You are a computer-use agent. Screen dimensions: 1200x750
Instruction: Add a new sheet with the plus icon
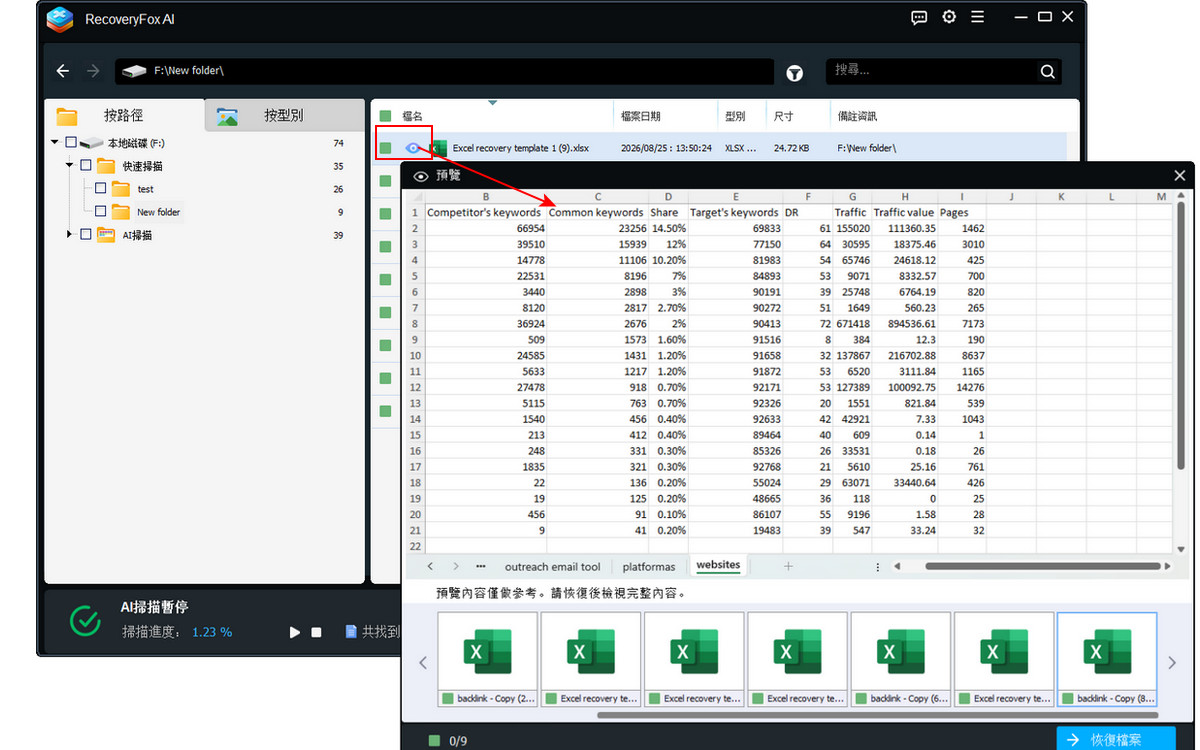coord(788,566)
